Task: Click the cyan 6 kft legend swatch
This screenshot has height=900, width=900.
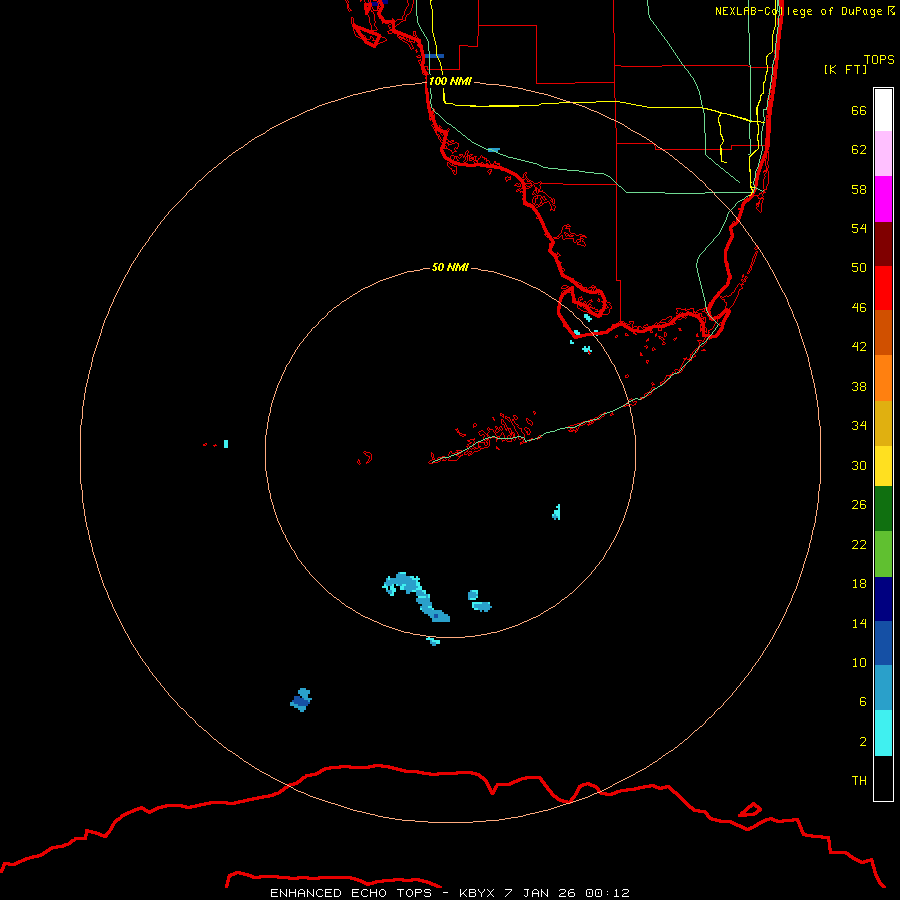Action: (883, 733)
